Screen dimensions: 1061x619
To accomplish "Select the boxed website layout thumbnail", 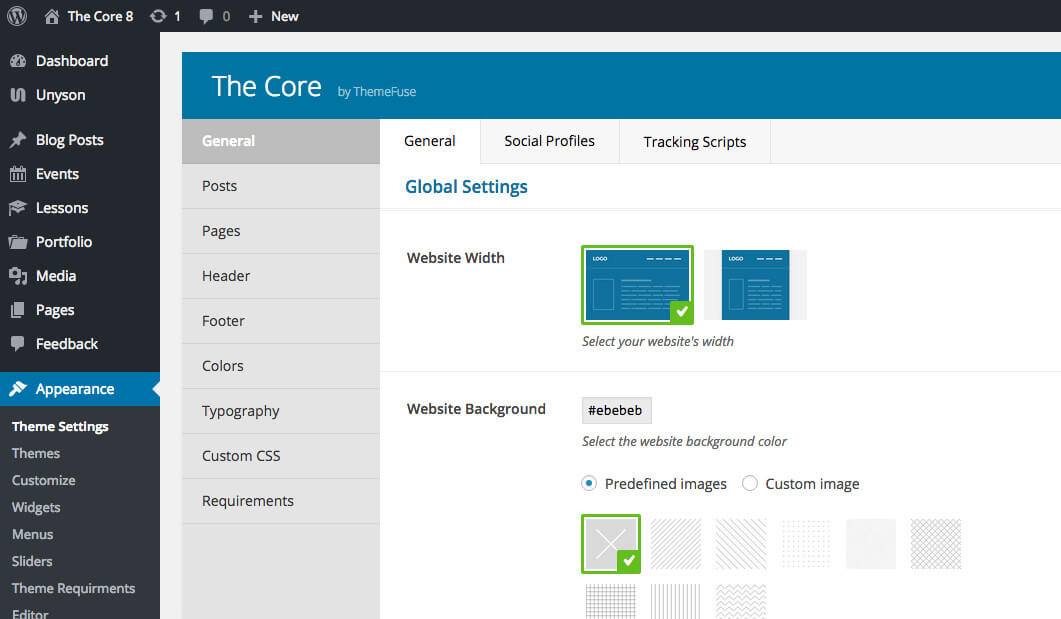I will [x=756, y=285].
